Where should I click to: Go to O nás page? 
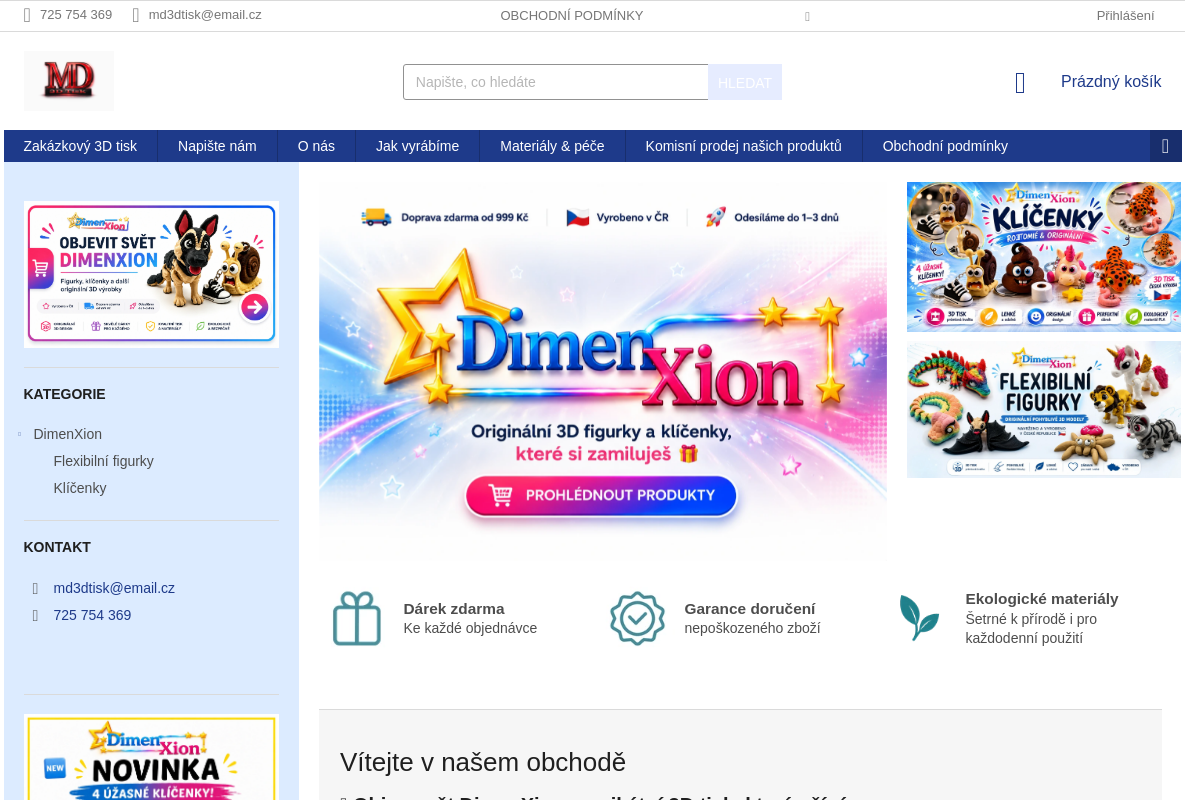316,146
